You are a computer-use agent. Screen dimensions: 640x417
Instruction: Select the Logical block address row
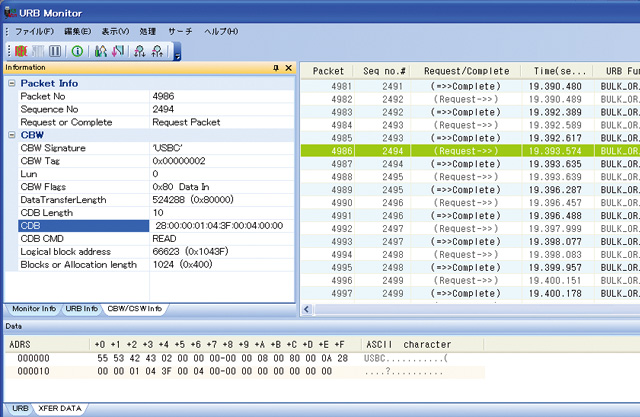point(156,252)
